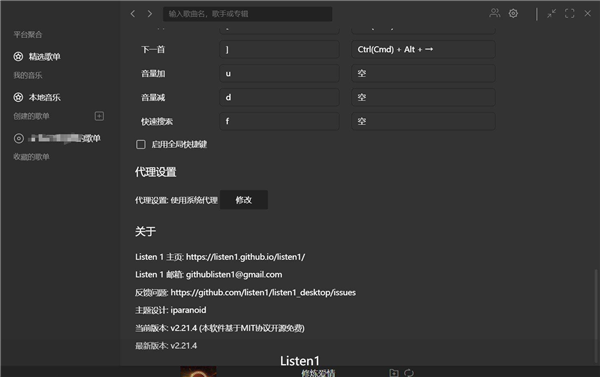This screenshot has height=377, width=600.
Task: Edit the 音量加 shortcut field showing u
Action: [x=279, y=73]
